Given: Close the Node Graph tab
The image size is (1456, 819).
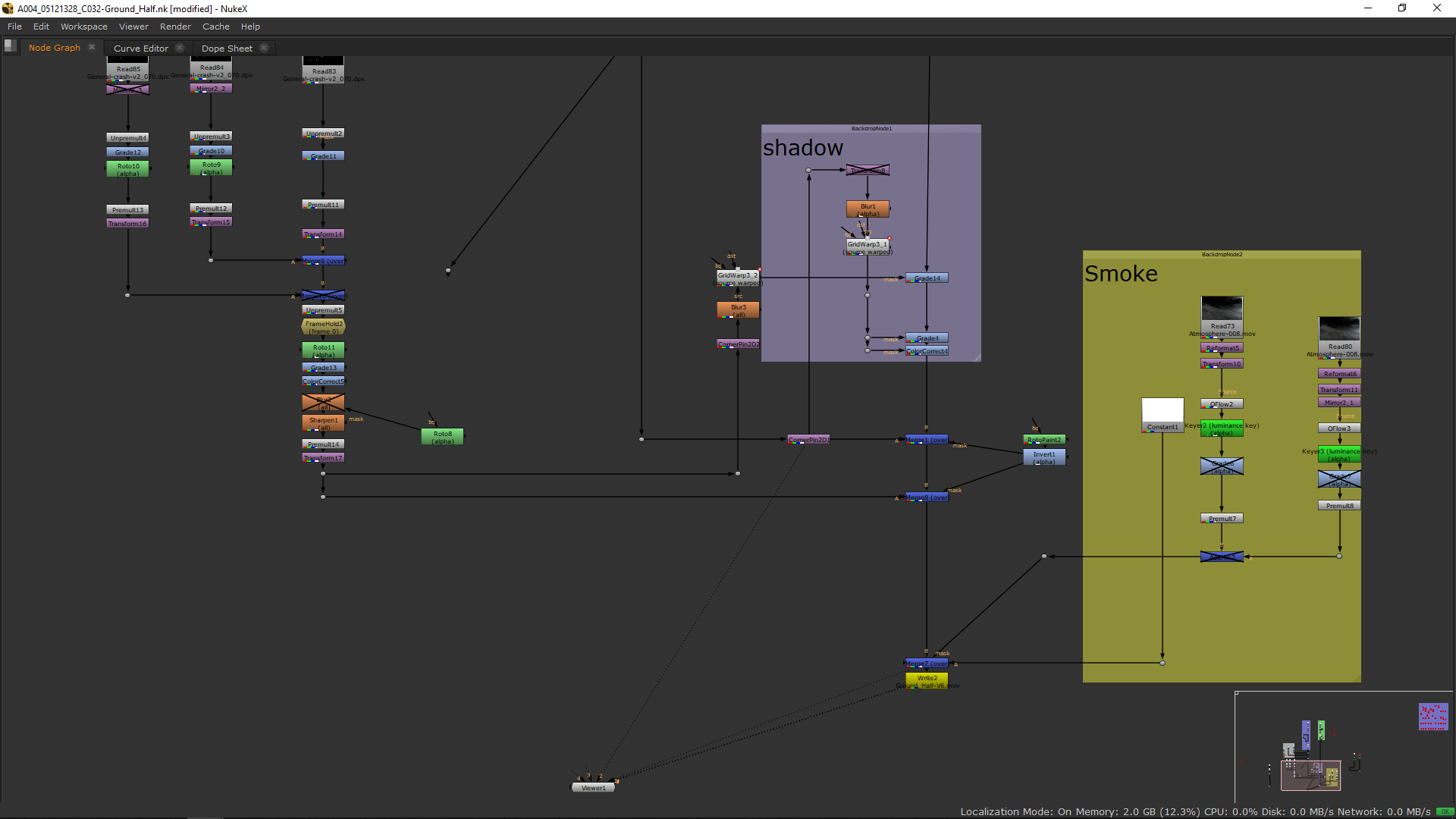Looking at the screenshot, I should click(x=92, y=47).
